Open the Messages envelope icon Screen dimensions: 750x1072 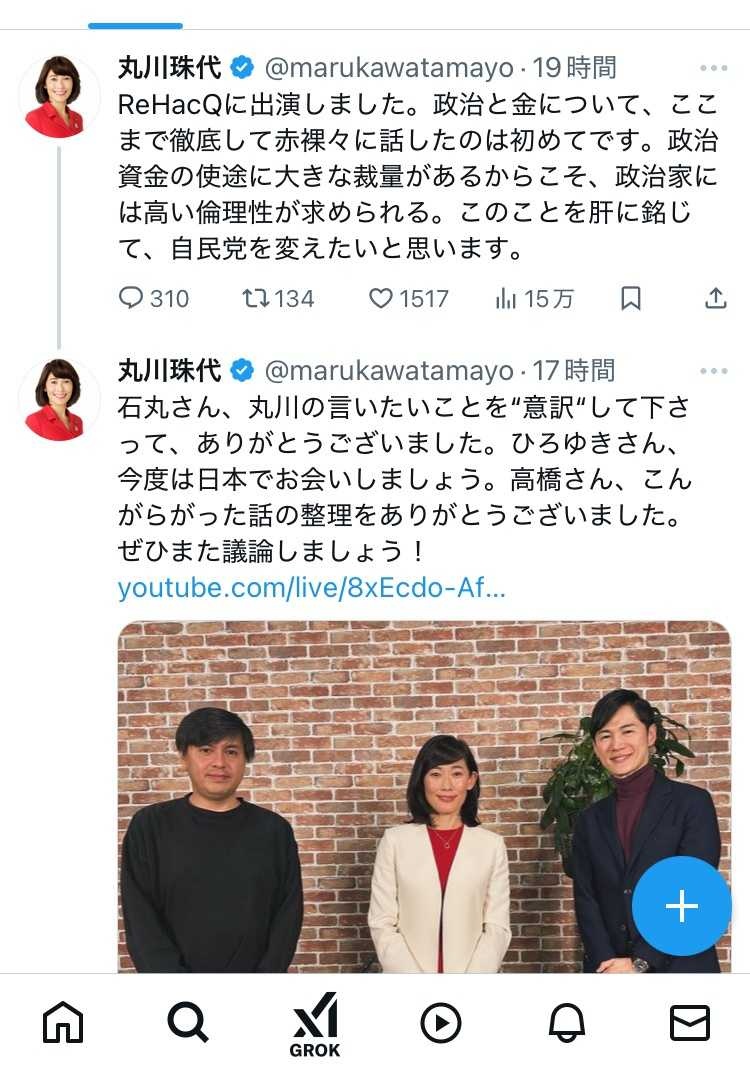[689, 1023]
